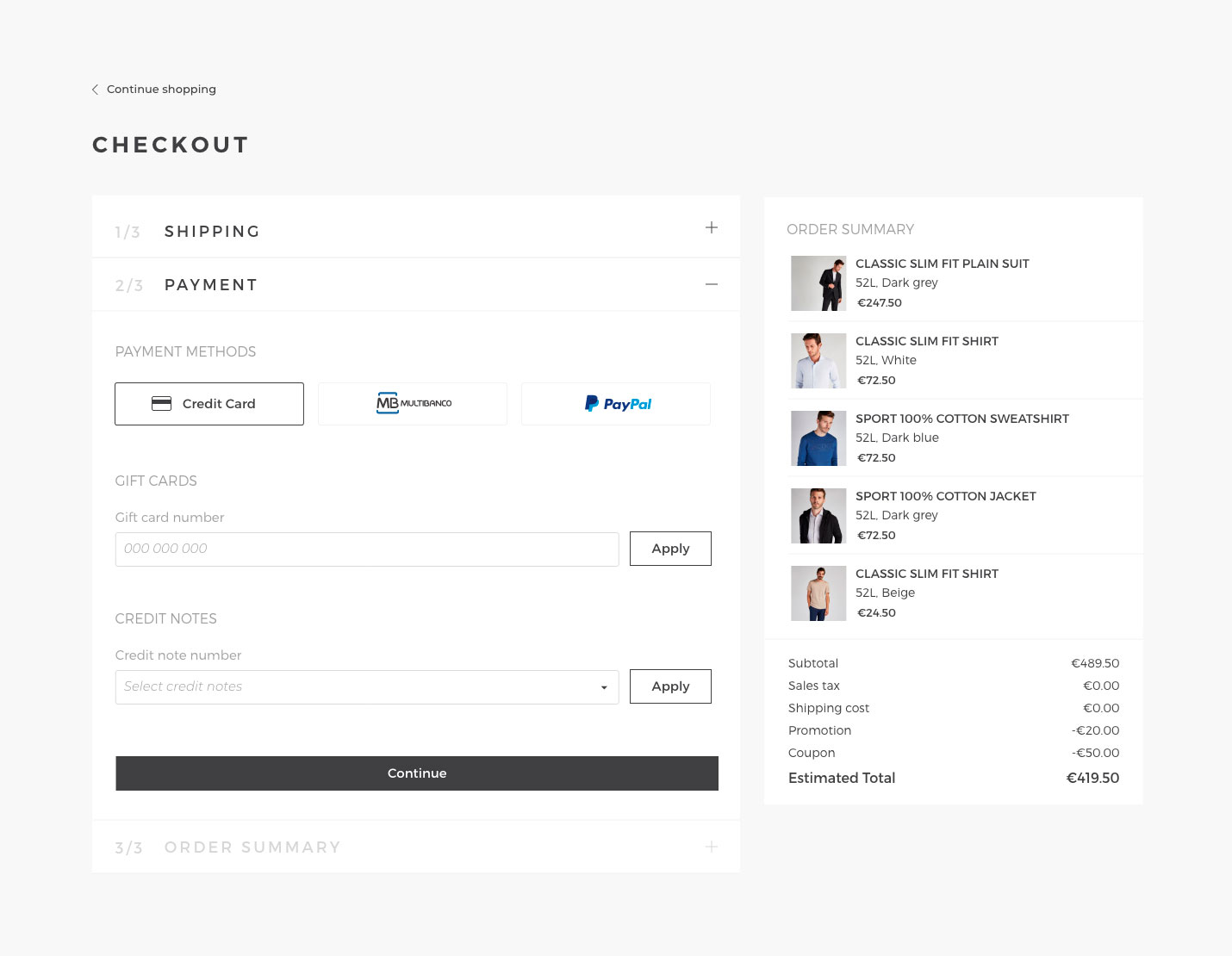Expand the Order Summary step plus icon
The width and height of the screenshot is (1232, 956).
point(712,847)
